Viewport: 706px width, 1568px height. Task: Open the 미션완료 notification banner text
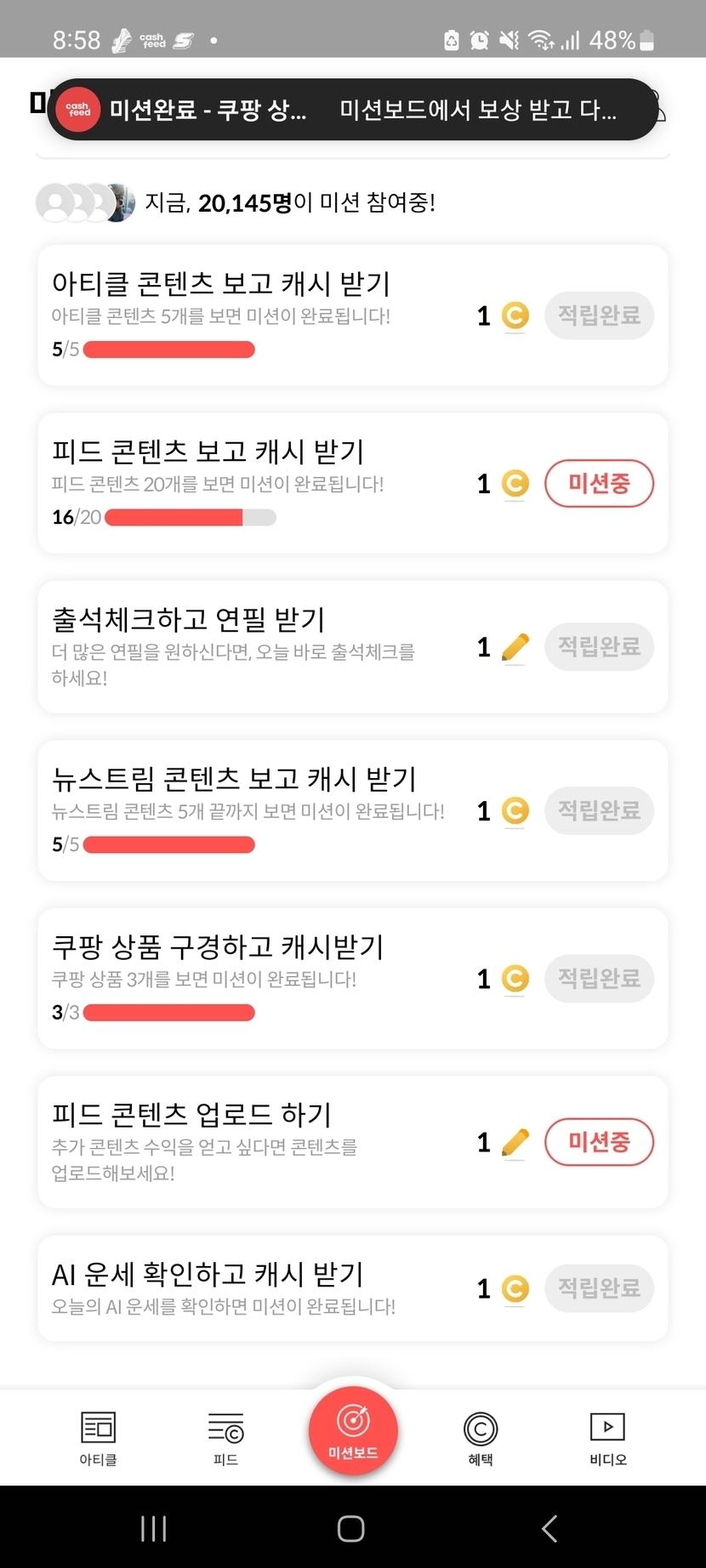tap(208, 110)
